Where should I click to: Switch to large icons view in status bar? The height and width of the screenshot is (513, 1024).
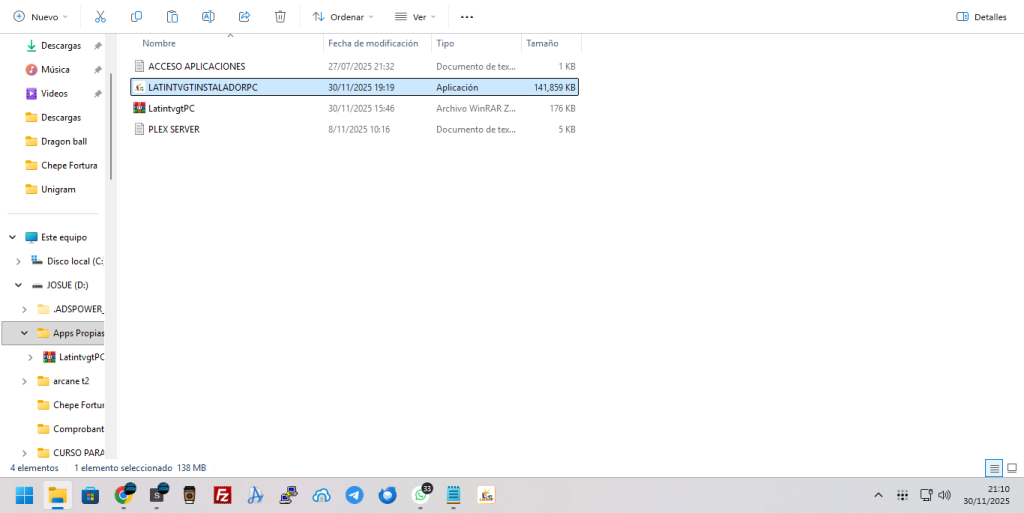[1012, 468]
